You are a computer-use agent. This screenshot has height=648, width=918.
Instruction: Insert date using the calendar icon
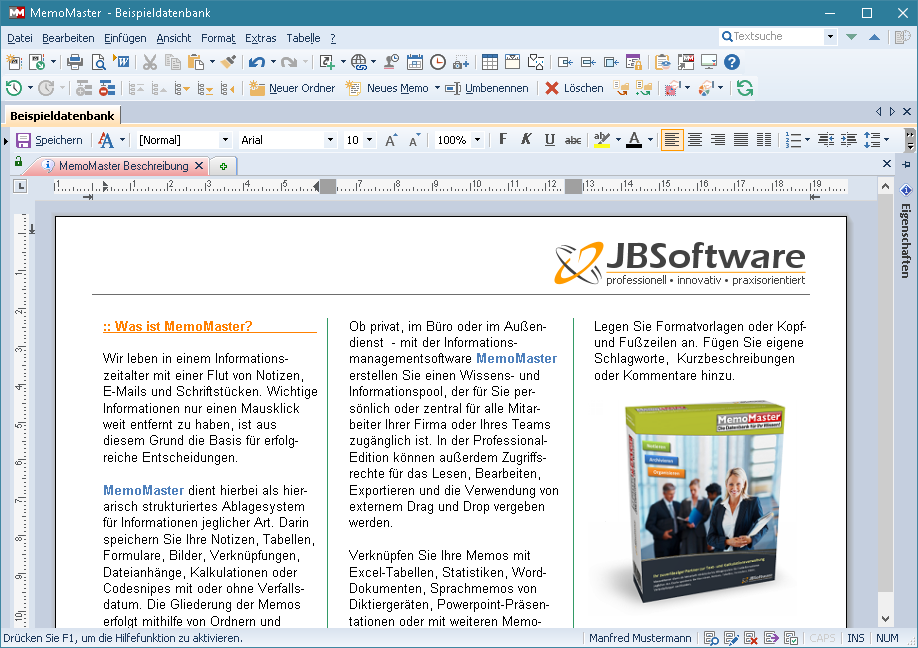click(415, 61)
